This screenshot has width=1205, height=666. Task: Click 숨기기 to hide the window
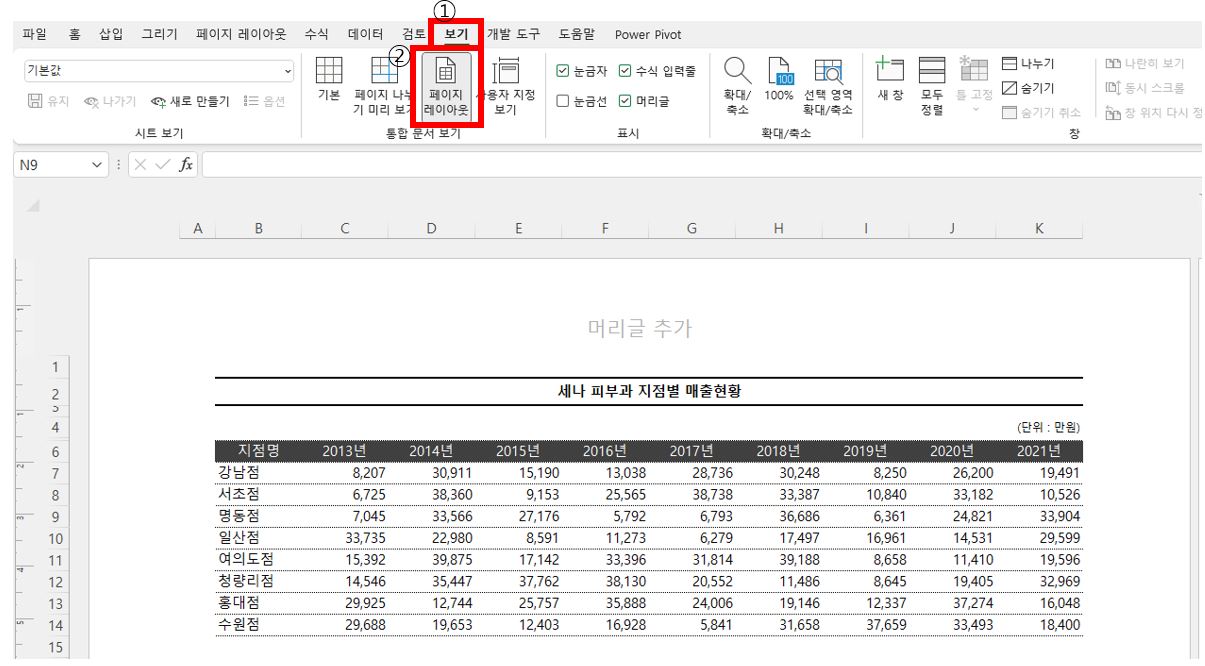point(1028,88)
